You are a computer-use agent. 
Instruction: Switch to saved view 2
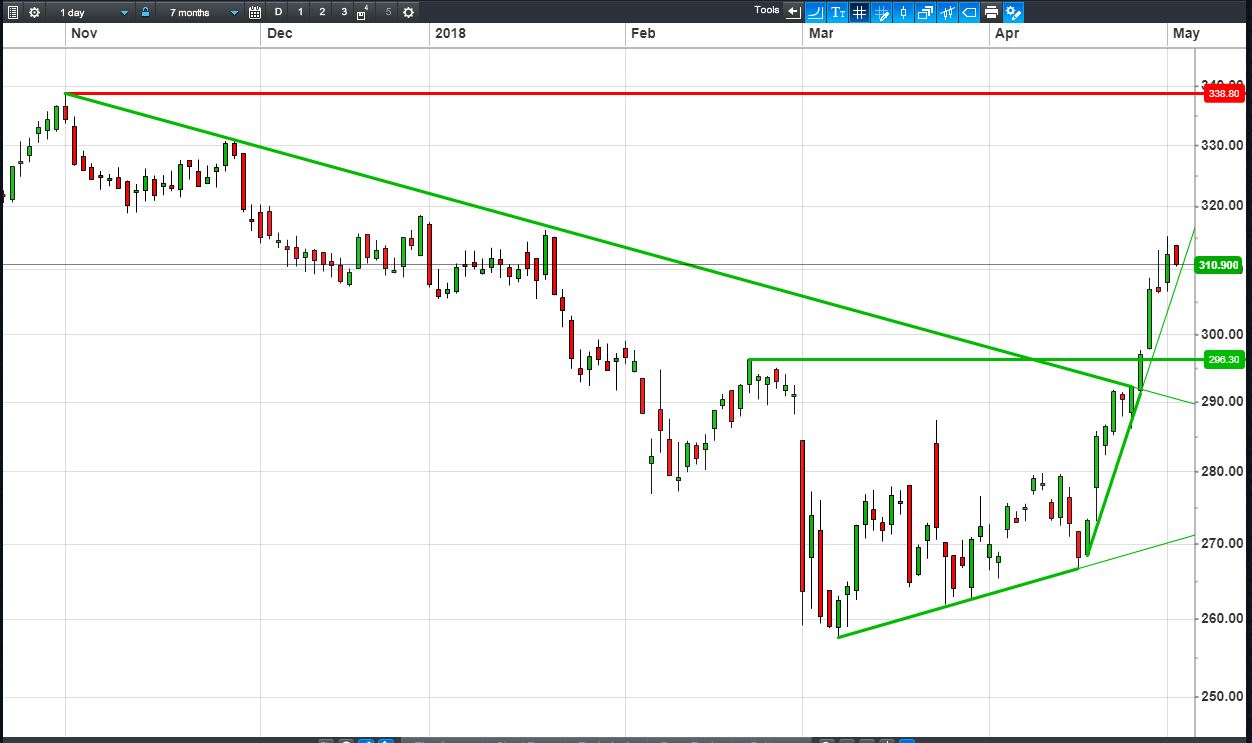point(322,12)
